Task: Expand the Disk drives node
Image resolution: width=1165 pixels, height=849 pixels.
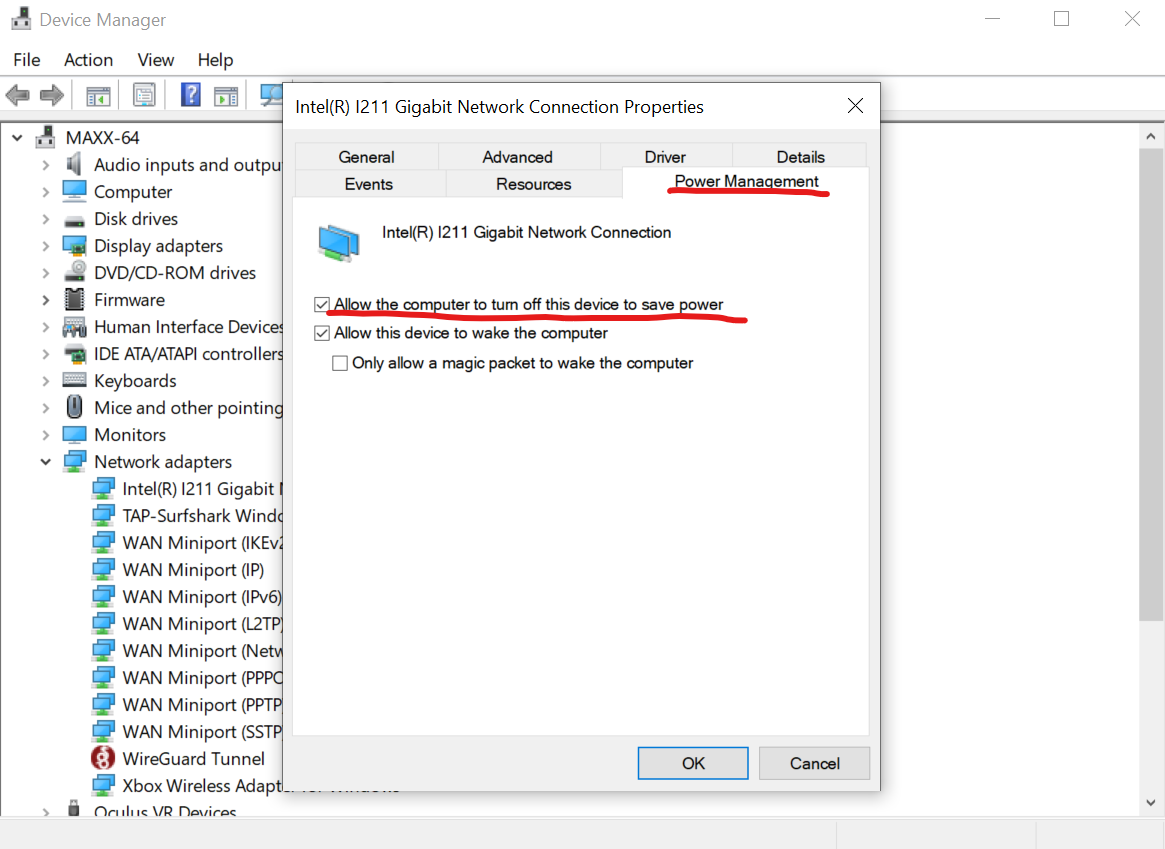Action: [45, 219]
